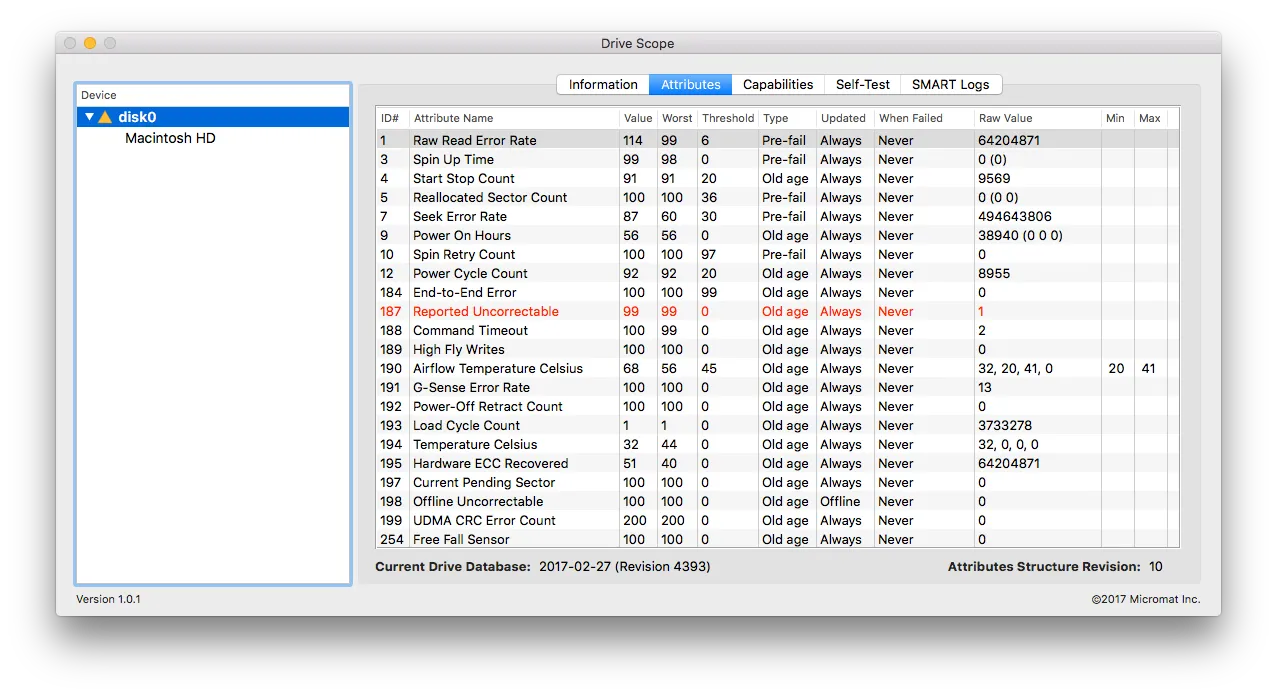Open the Capabilities tab
The image size is (1277, 696).
point(778,84)
